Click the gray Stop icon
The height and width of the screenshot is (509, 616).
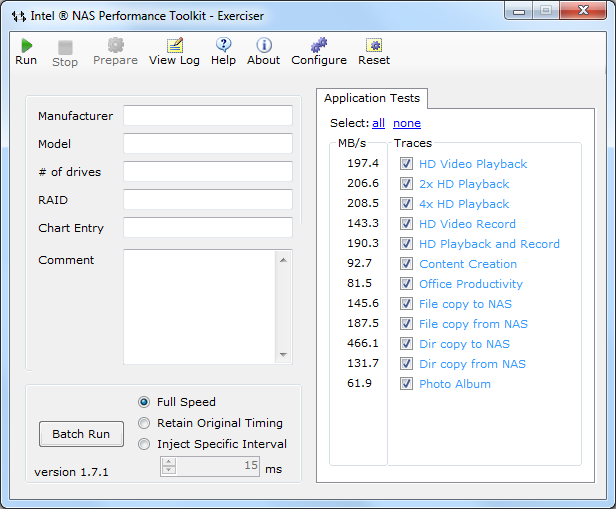tap(65, 48)
